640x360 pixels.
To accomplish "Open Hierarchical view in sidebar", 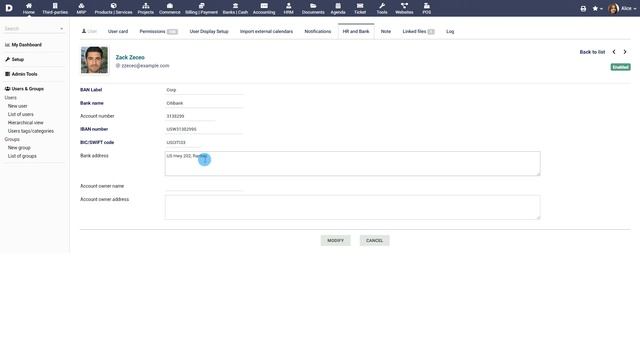I will pos(25,123).
